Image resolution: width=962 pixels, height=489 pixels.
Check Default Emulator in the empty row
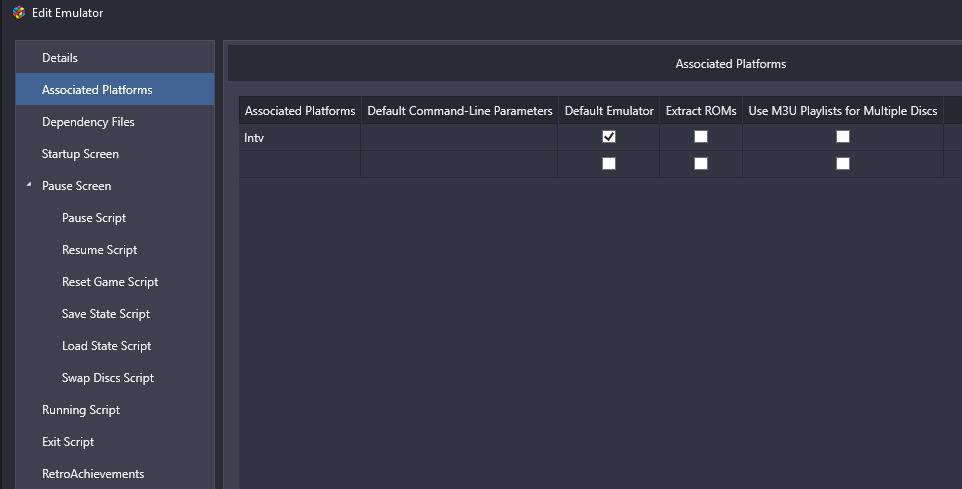tap(609, 163)
